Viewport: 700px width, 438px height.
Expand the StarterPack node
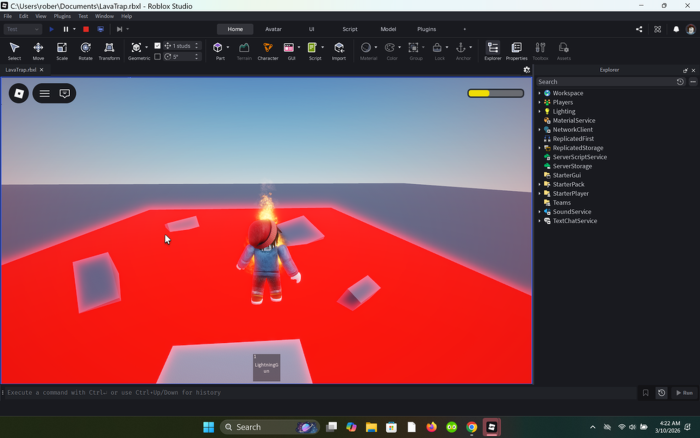(539, 184)
